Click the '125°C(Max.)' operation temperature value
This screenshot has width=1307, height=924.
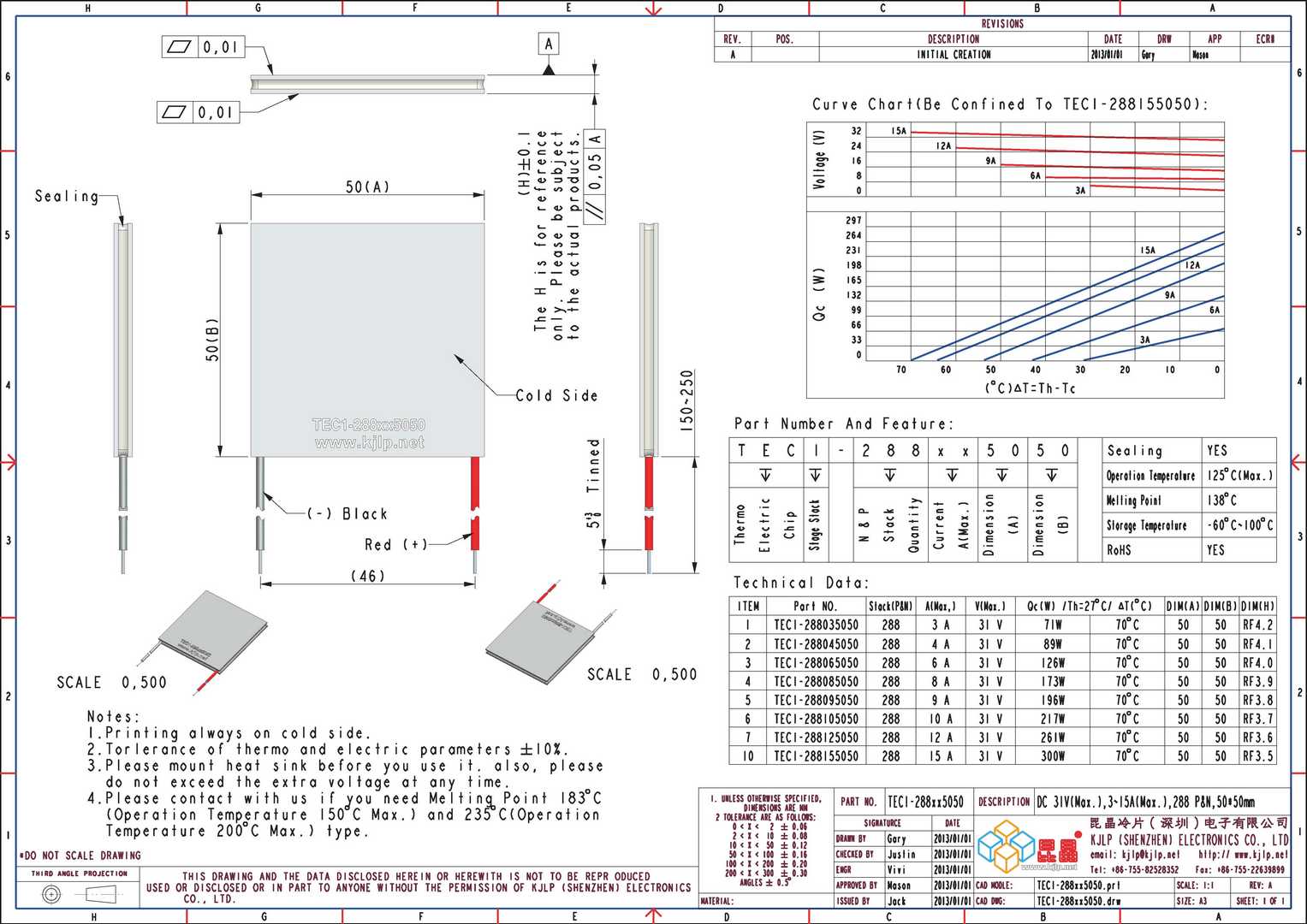click(x=1239, y=475)
